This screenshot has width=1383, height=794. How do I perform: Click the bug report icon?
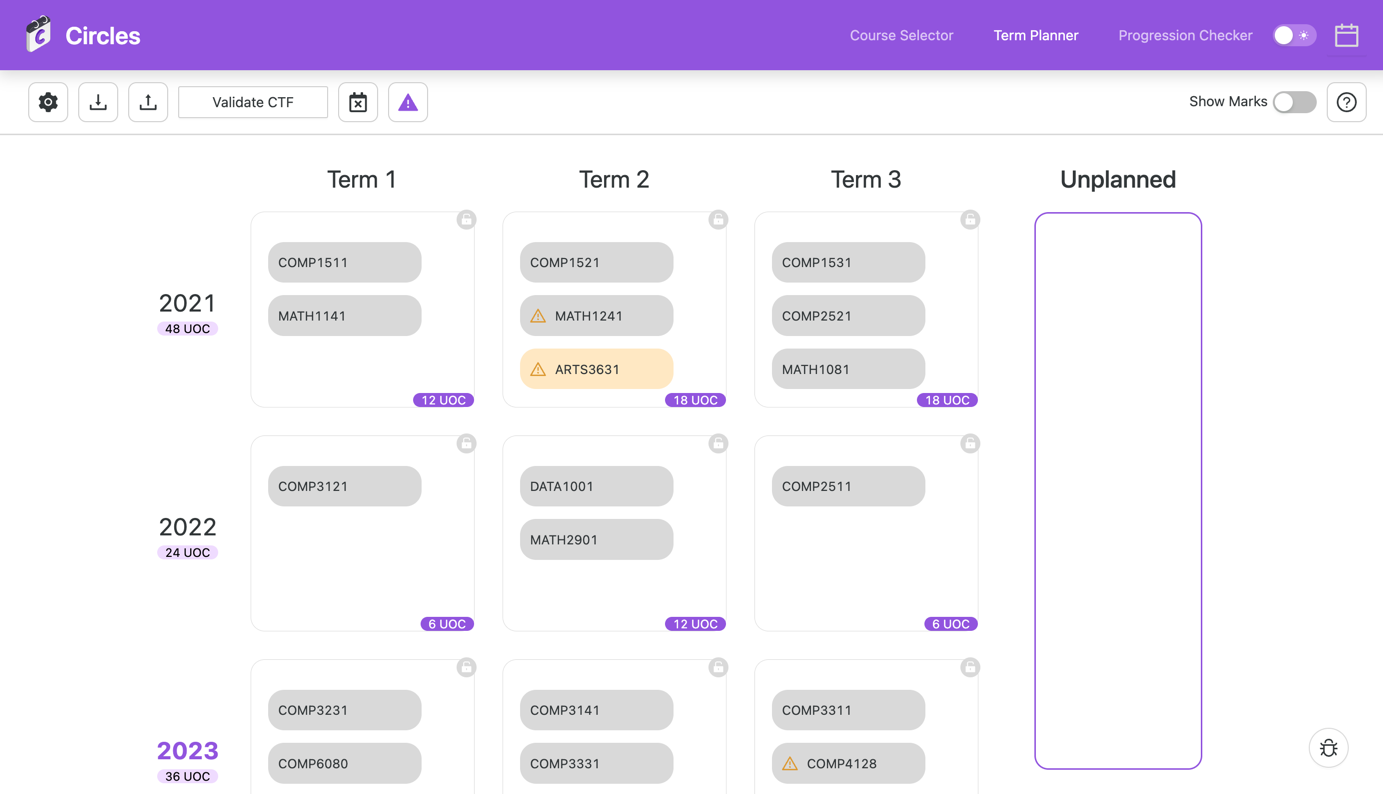(x=1328, y=748)
